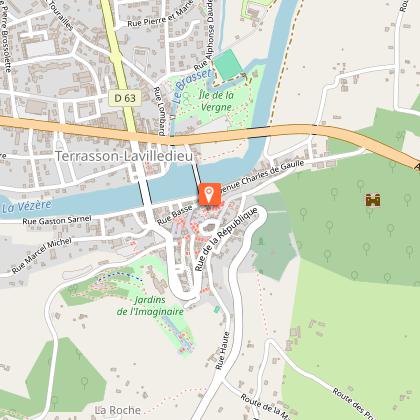
Task: Click the Rue Pierre et Marie street label
Action: (160, 15)
